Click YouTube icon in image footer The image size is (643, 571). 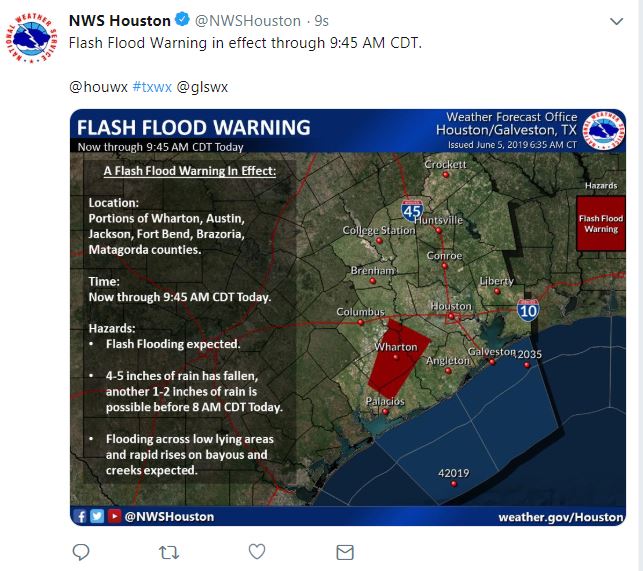(x=114, y=516)
